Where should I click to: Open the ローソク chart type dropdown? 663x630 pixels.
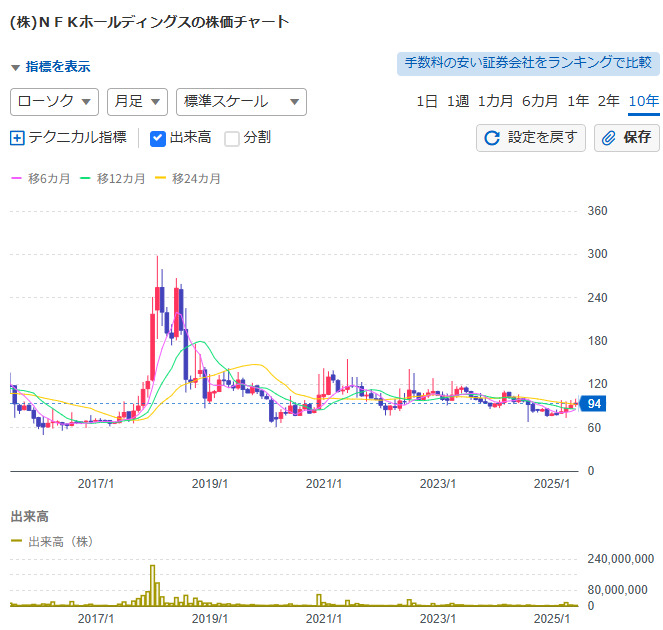[x=55, y=102]
